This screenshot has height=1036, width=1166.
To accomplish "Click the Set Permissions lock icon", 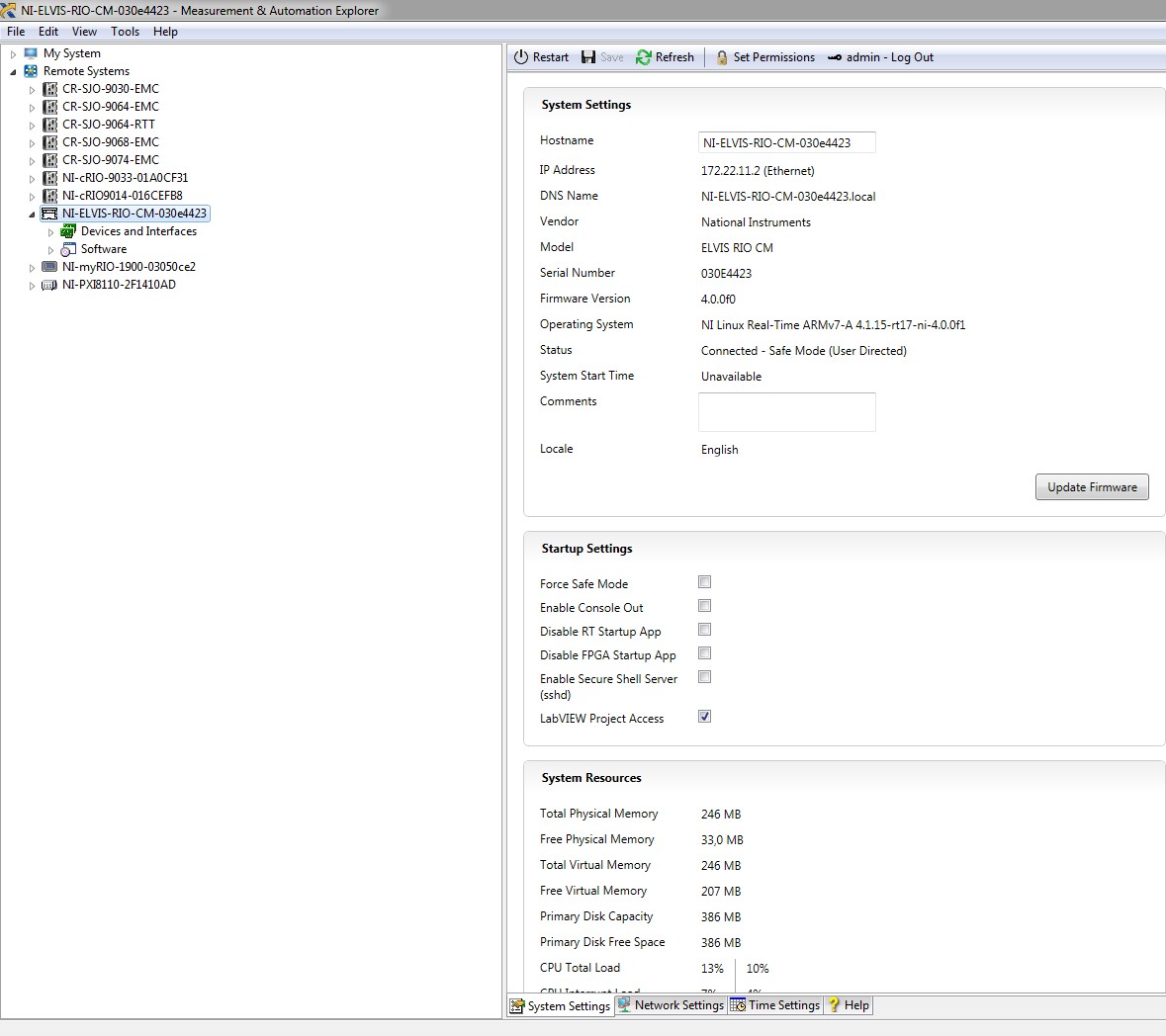I will pos(722,57).
